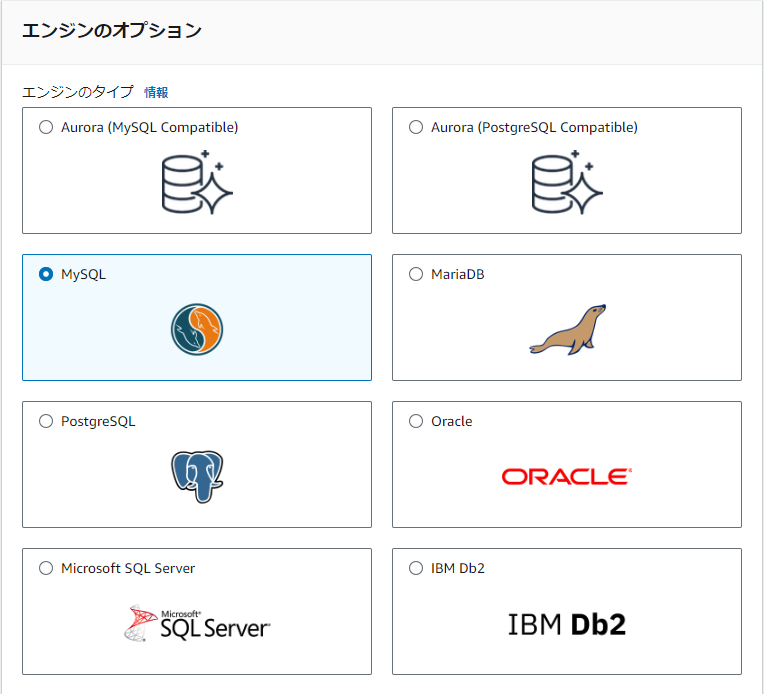Click the Aurora PostgreSQL database sparkle icon
764x694 pixels.
[x=567, y=182]
